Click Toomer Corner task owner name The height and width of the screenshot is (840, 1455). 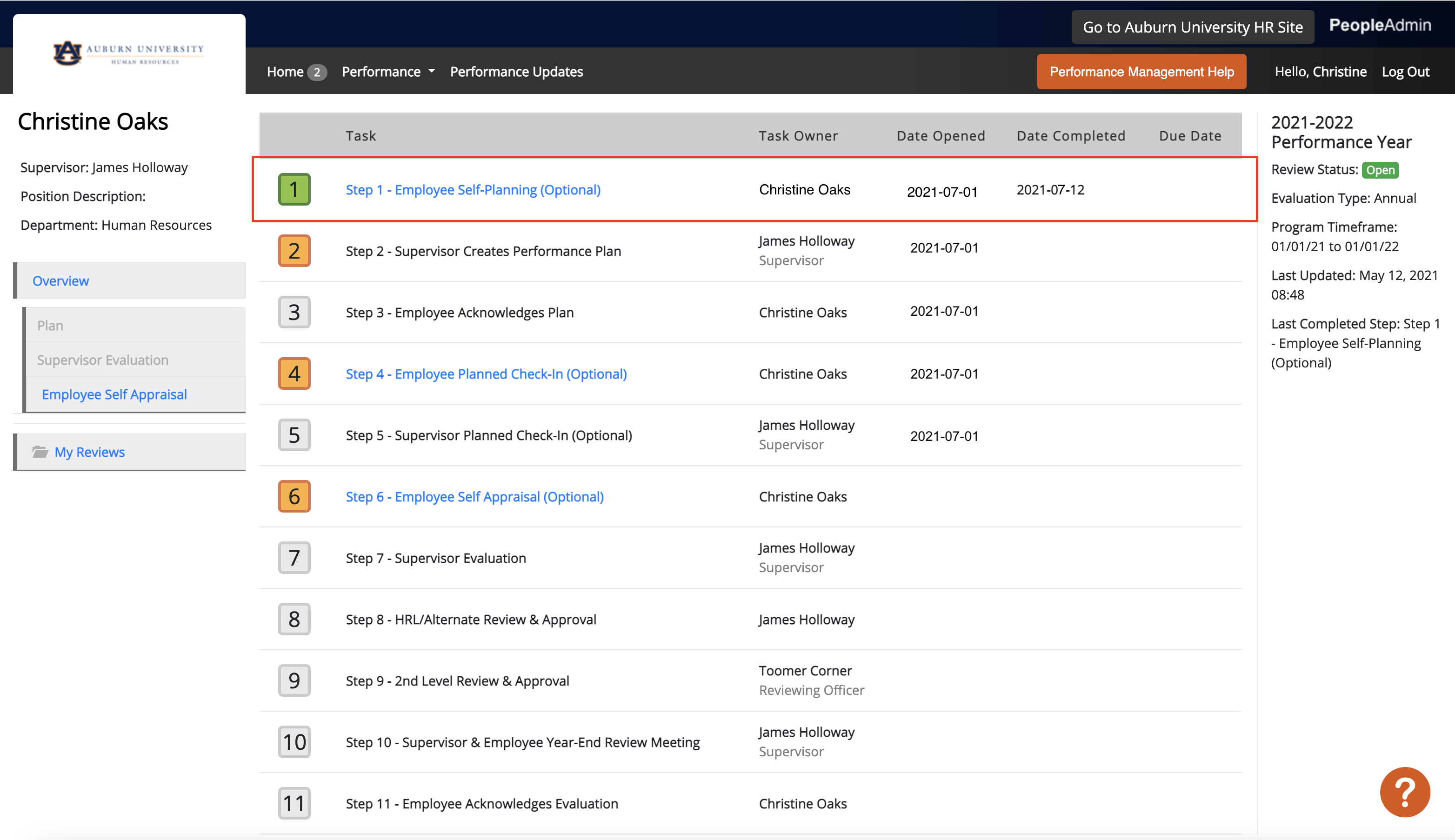click(x=805, y=670)
